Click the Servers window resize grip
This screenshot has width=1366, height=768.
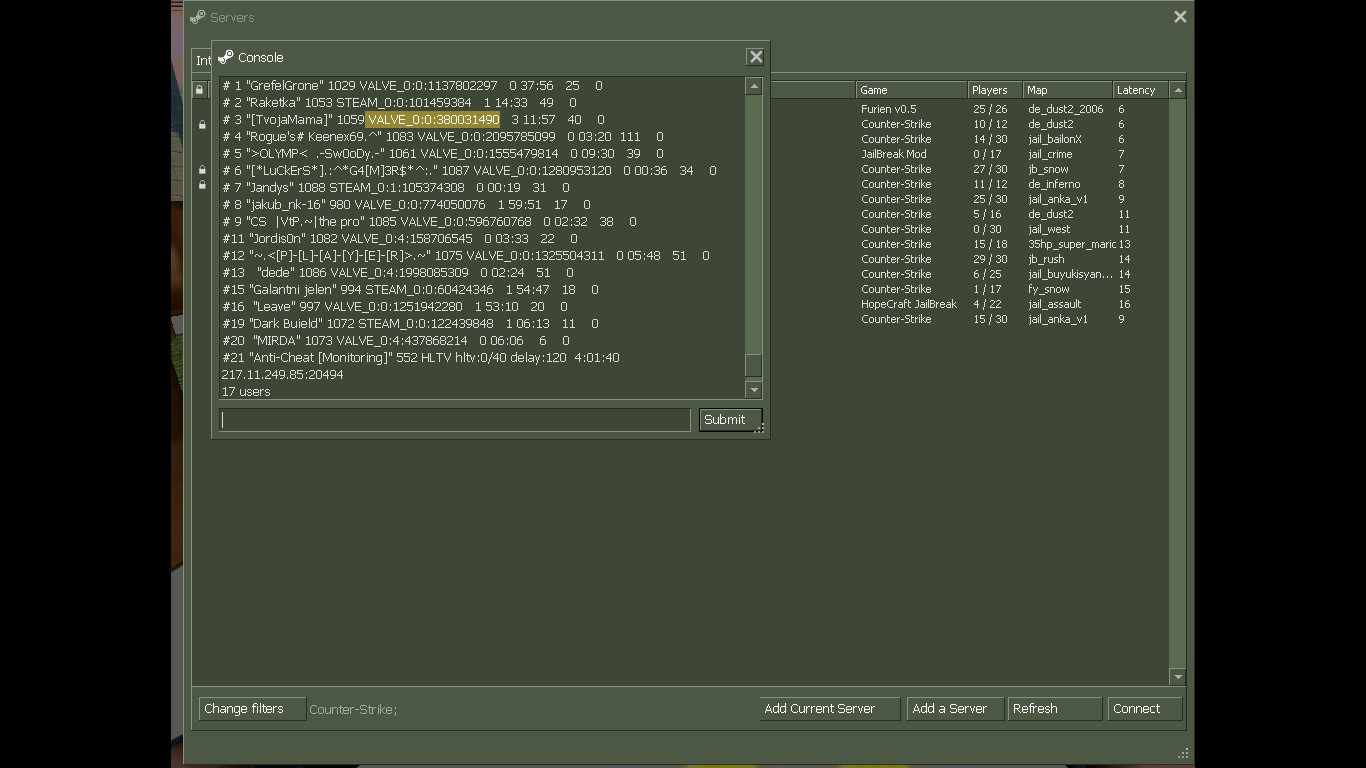point(1183,753)
